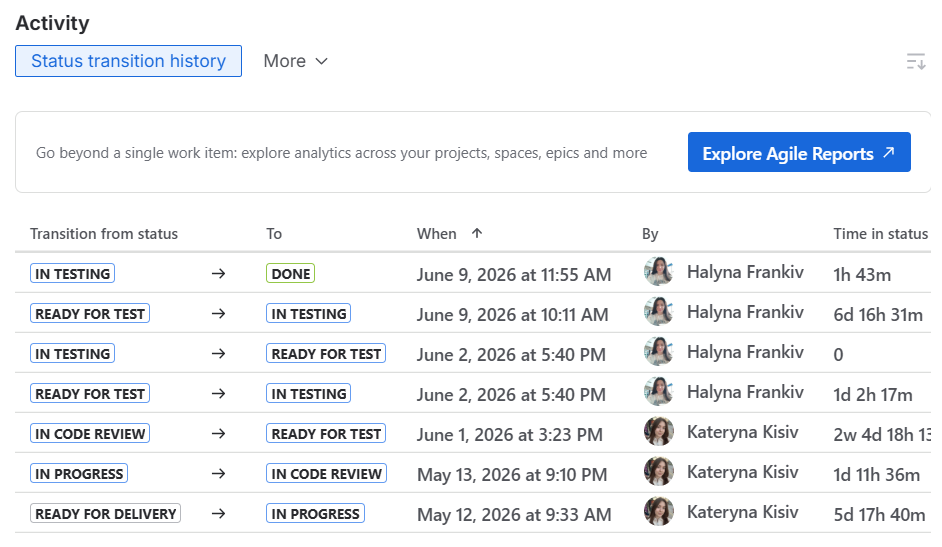
Task: Click the When column header
Action: [x=437, y=234]
